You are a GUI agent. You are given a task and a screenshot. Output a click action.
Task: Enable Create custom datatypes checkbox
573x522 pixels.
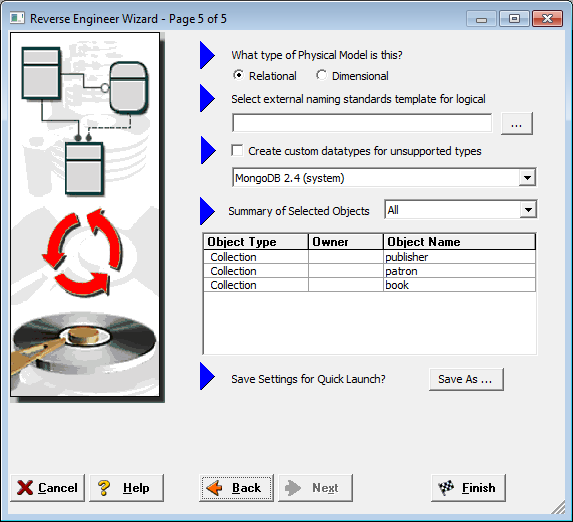click(237, 150)
